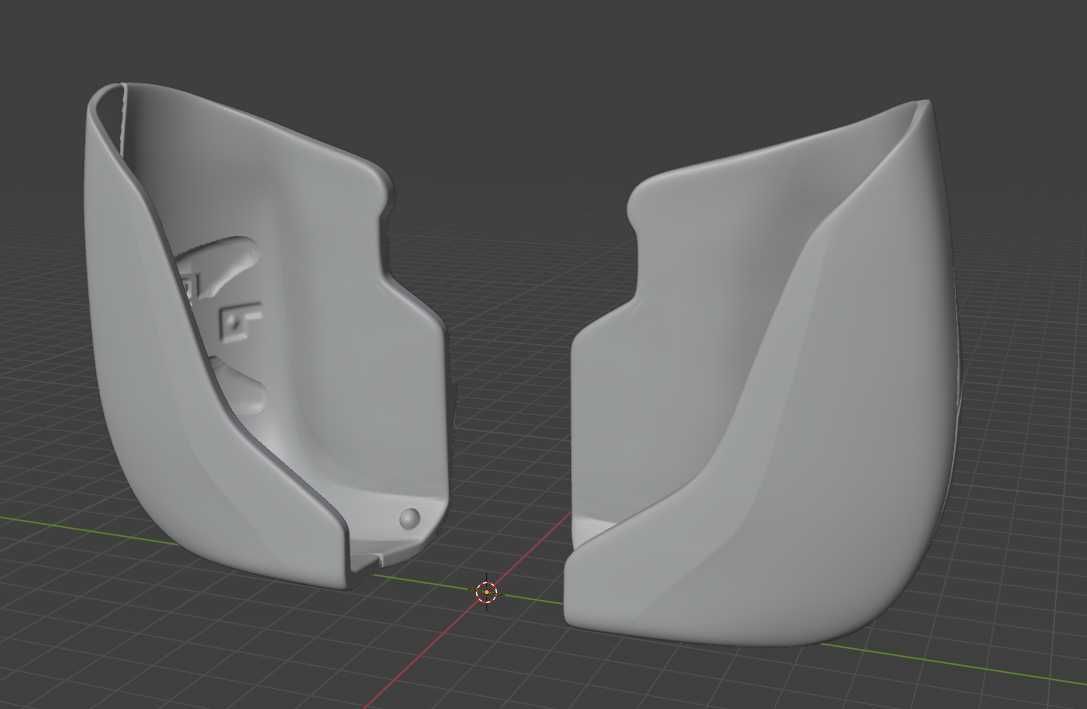The width and height of the screenshot is (1087, 709).
Task: Click the 3D cursor at the origin
Action: (486, 592)
